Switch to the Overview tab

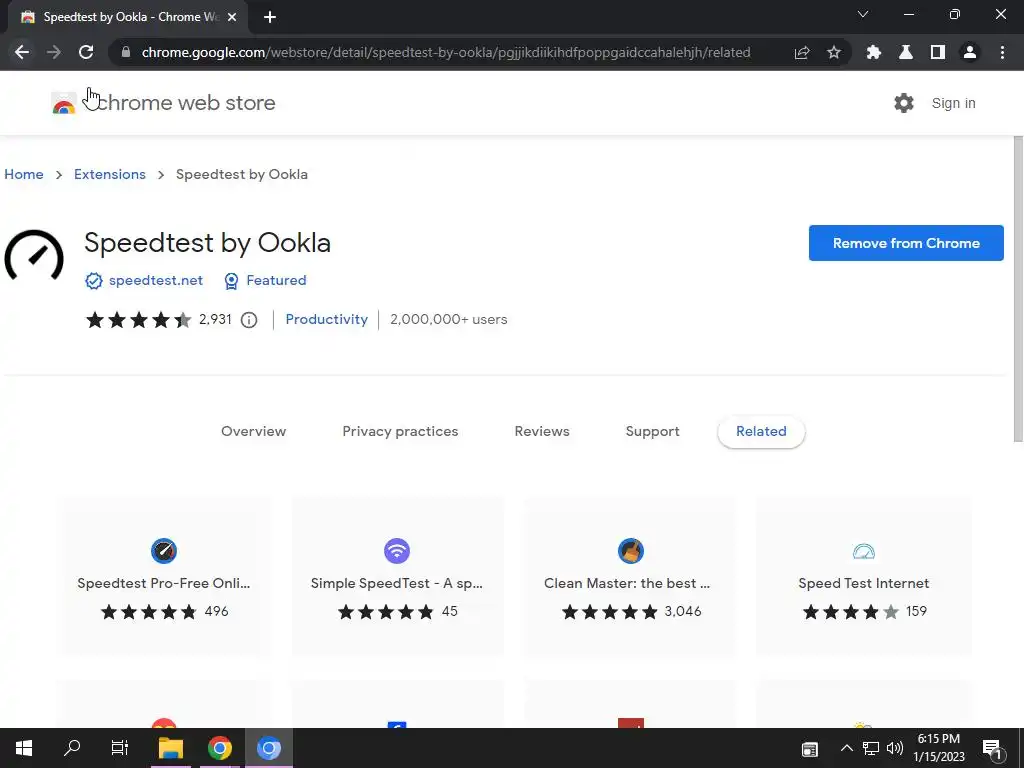(x=253, y=432)
